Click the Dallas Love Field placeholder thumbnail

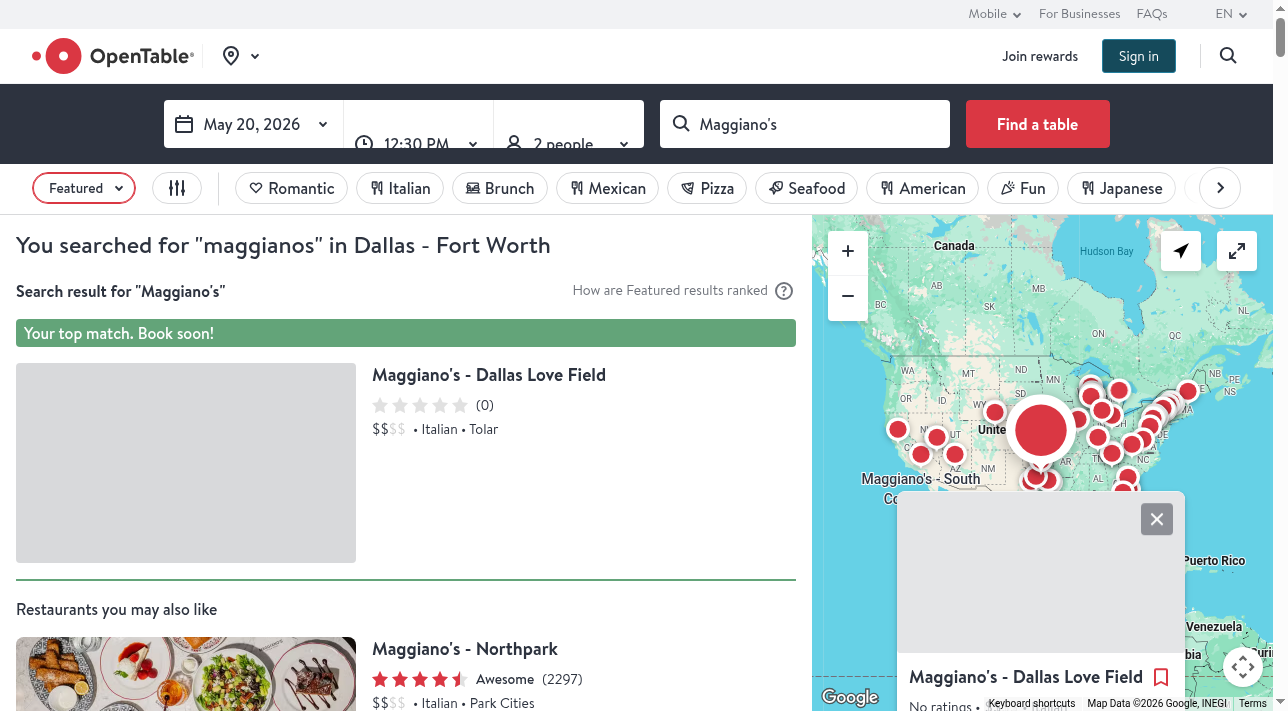[x=186, y=463]
